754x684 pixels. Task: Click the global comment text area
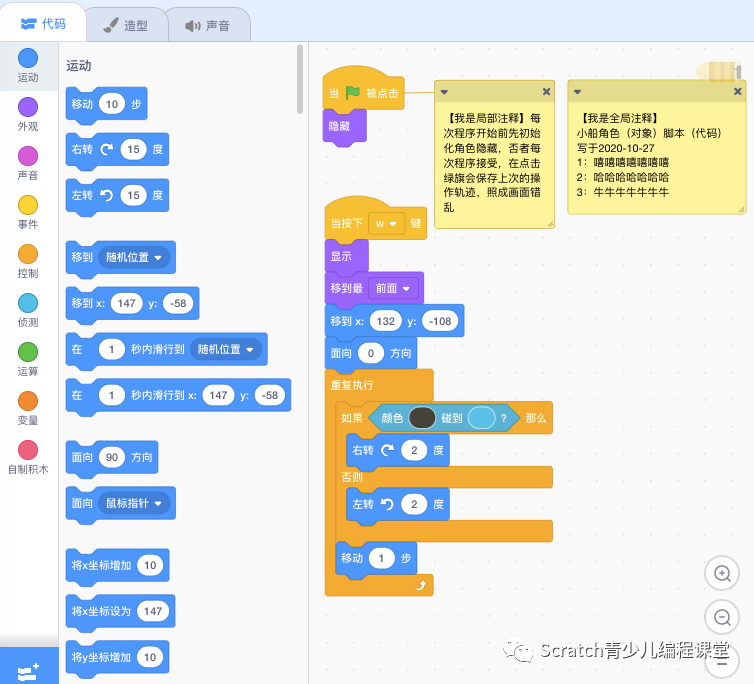656,155
